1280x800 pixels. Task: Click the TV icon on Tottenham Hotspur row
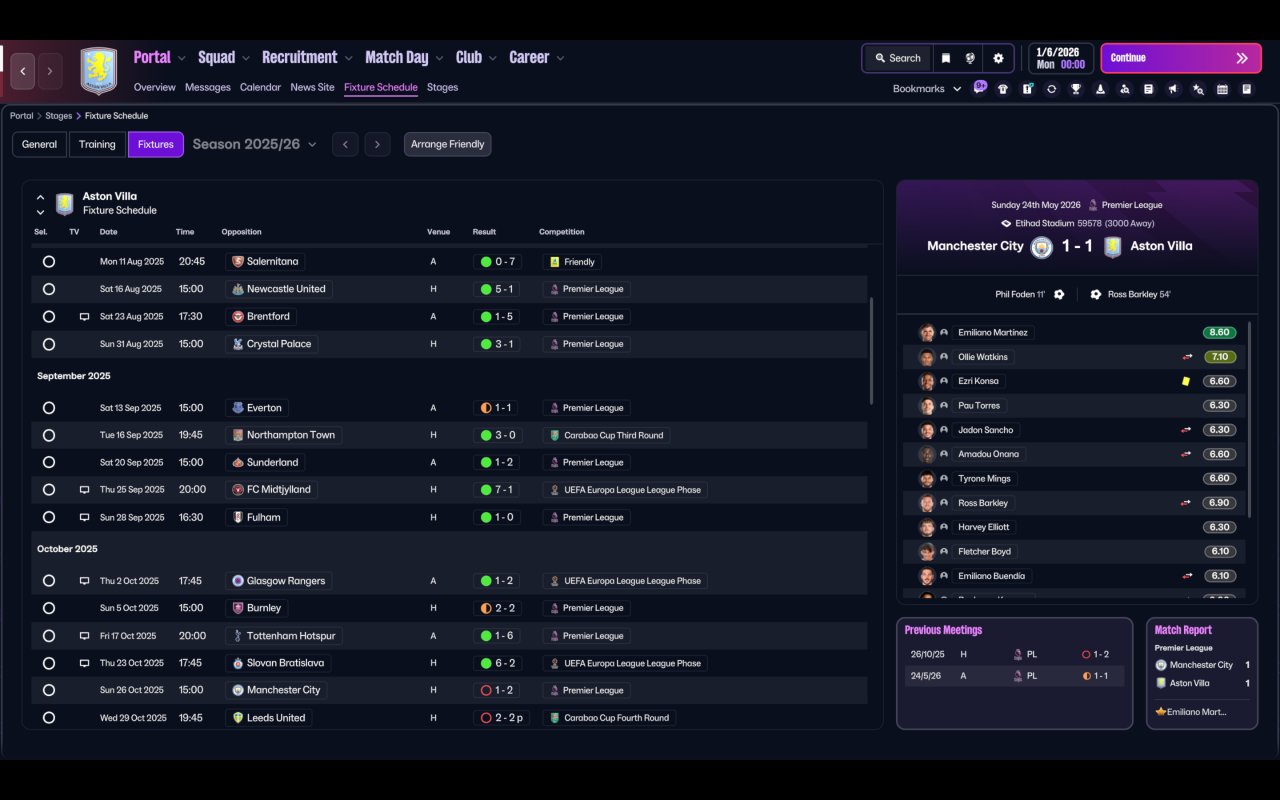[85, 636]
